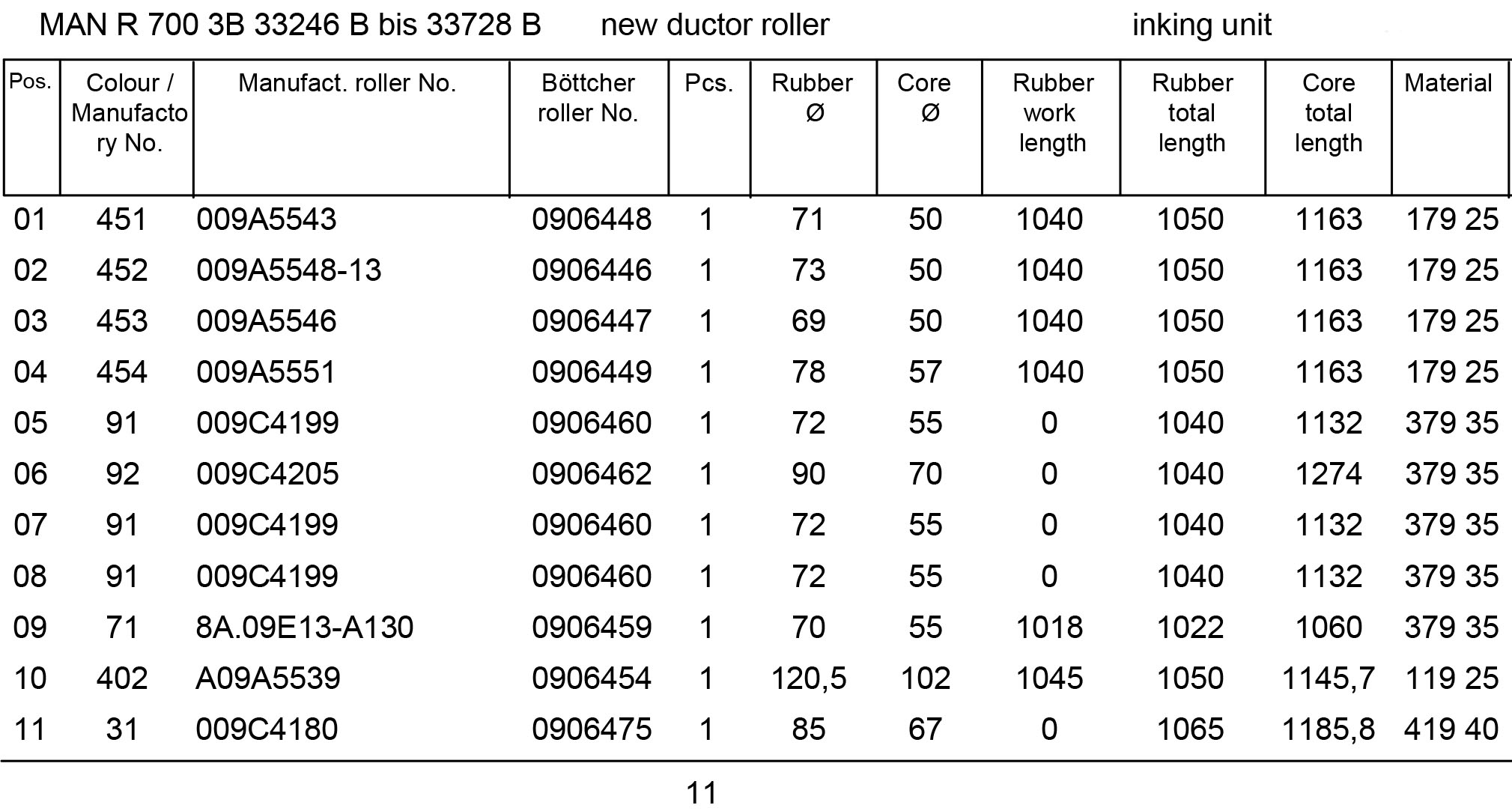Image resolution: width=1512 pixels, height=811 pixels.
Task: Click the "Manufact. roller No." column header
Action: coord(347,83)
